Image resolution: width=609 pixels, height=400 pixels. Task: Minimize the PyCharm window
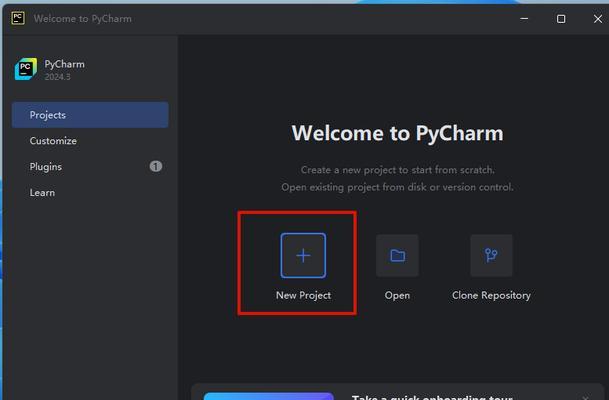[x=524, y=18]
